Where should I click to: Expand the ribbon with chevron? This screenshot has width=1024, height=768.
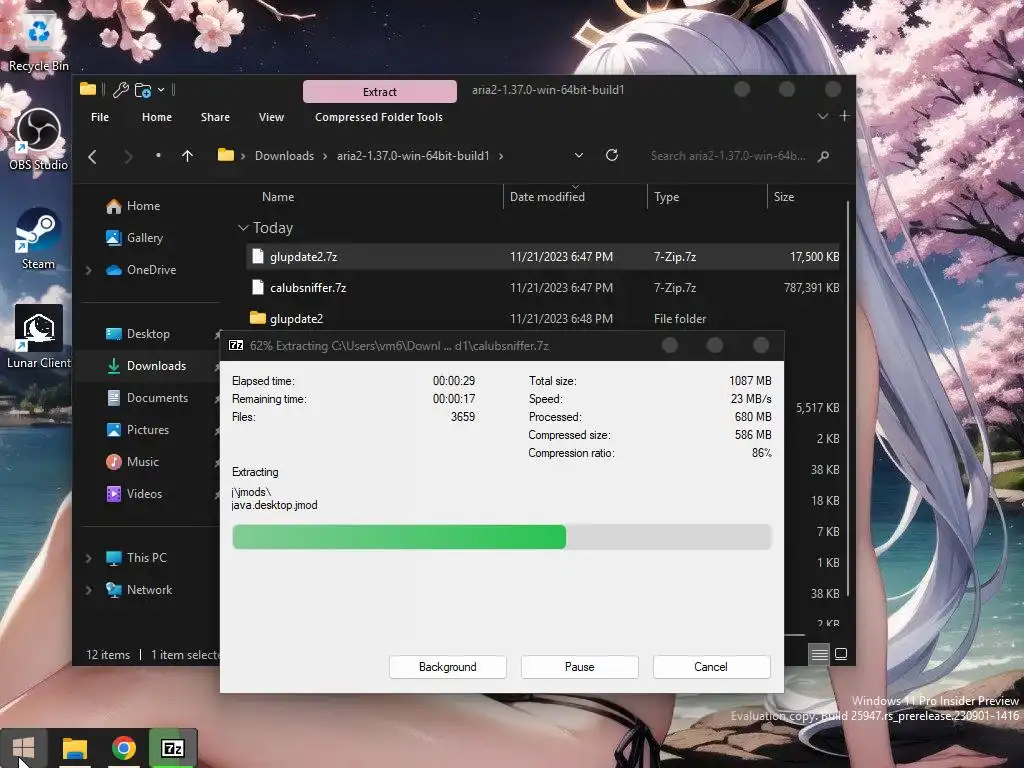[822, 116]
